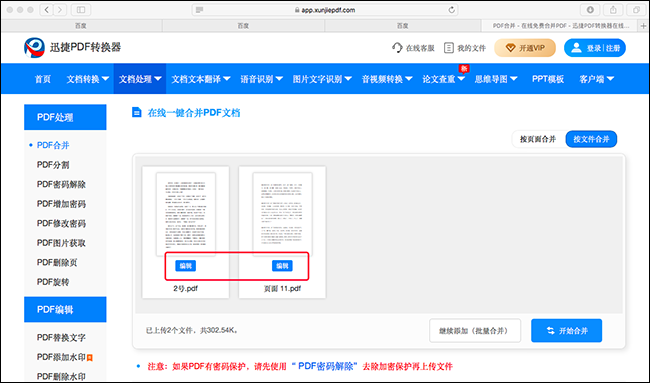The height and width of the screenshot is (383, 650).
Task: Click the 页面 11.pdf file name
Action: coord(282,288)
